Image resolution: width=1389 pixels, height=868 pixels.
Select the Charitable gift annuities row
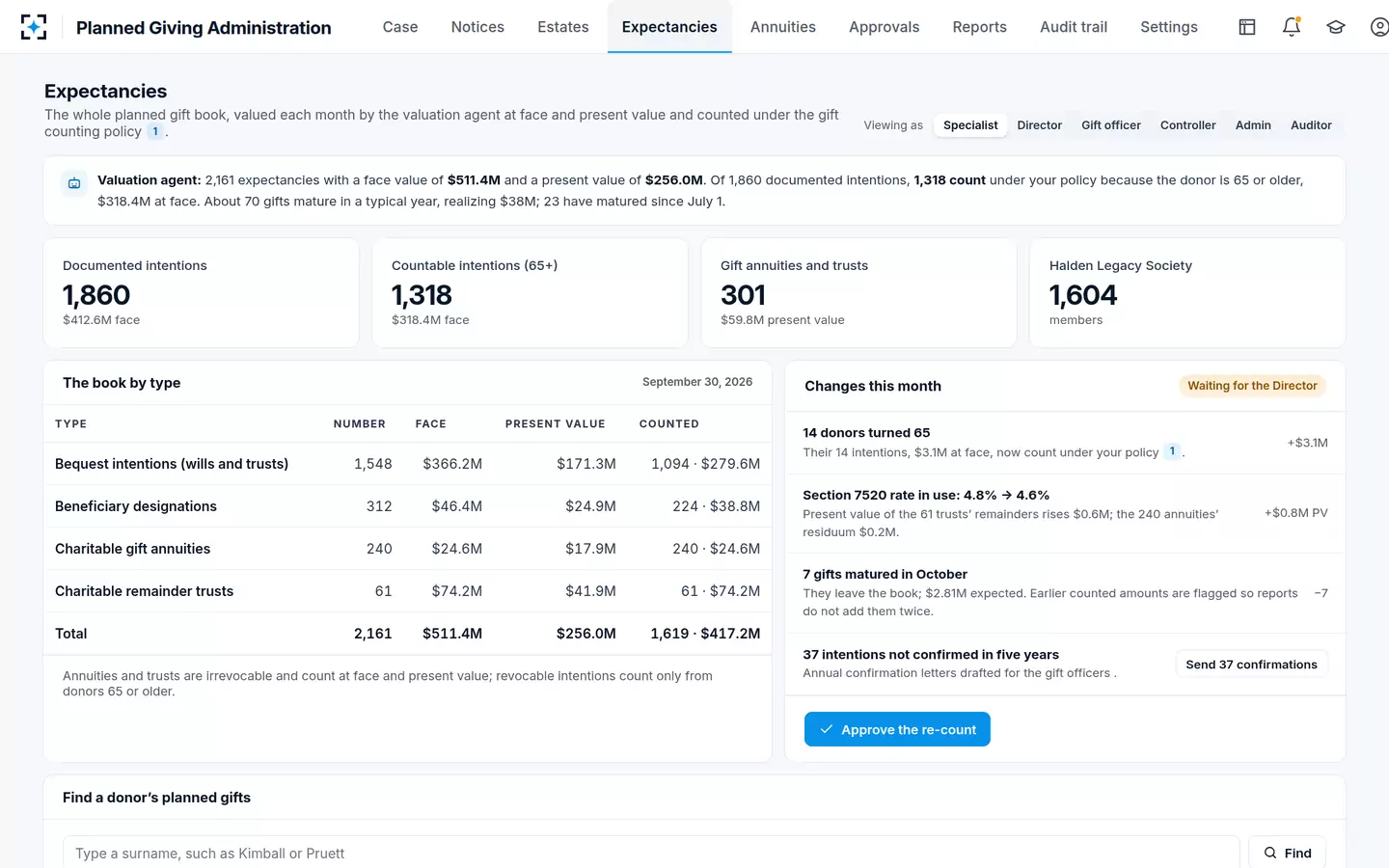click(408, 549)
